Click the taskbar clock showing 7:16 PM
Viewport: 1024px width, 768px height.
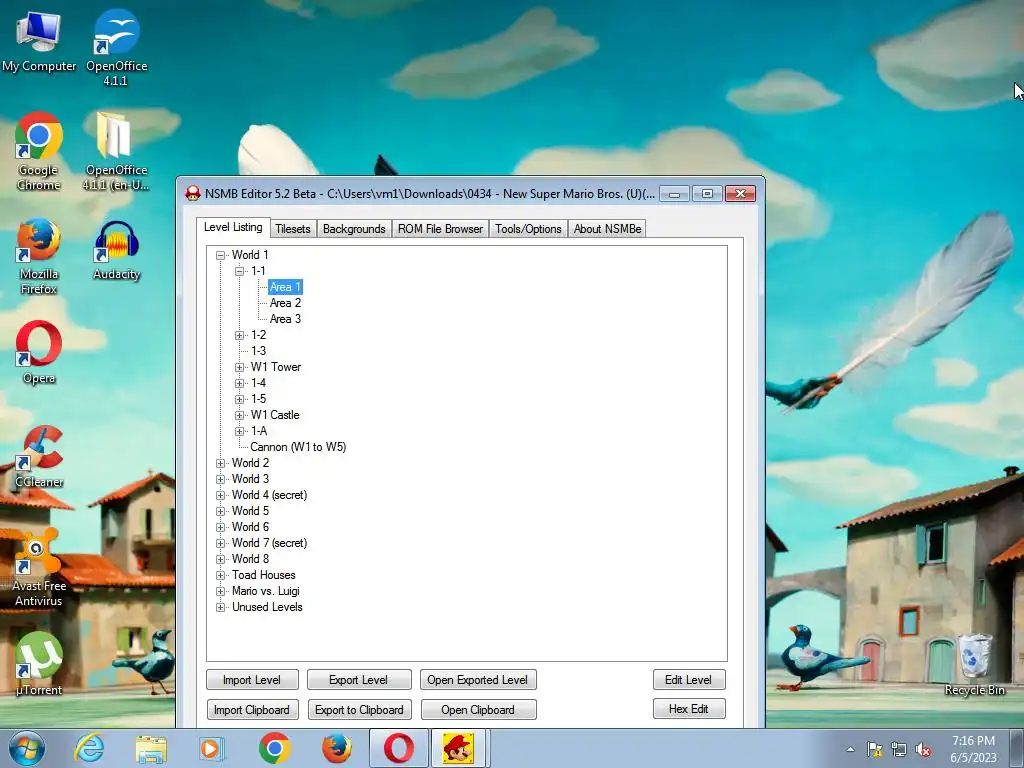(x=973, y=749)
